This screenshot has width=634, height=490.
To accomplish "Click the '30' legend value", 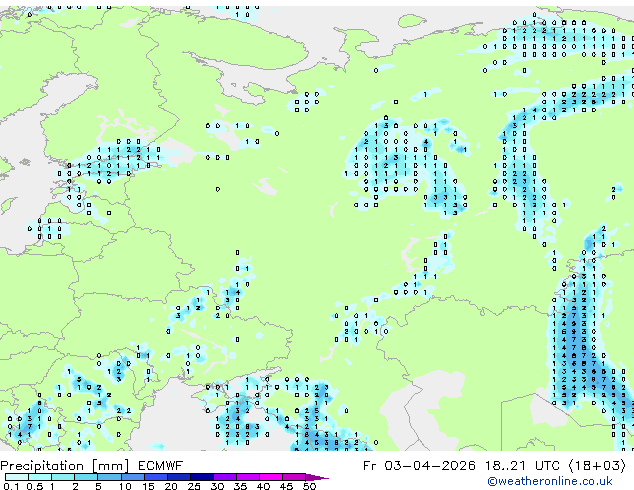I will click(218, 486).
